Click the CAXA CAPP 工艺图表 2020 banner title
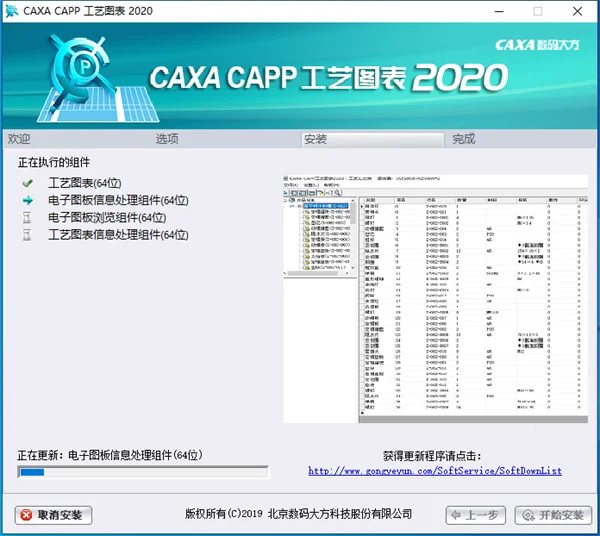This screenshot has height=536, width=600. click(328, 78)
